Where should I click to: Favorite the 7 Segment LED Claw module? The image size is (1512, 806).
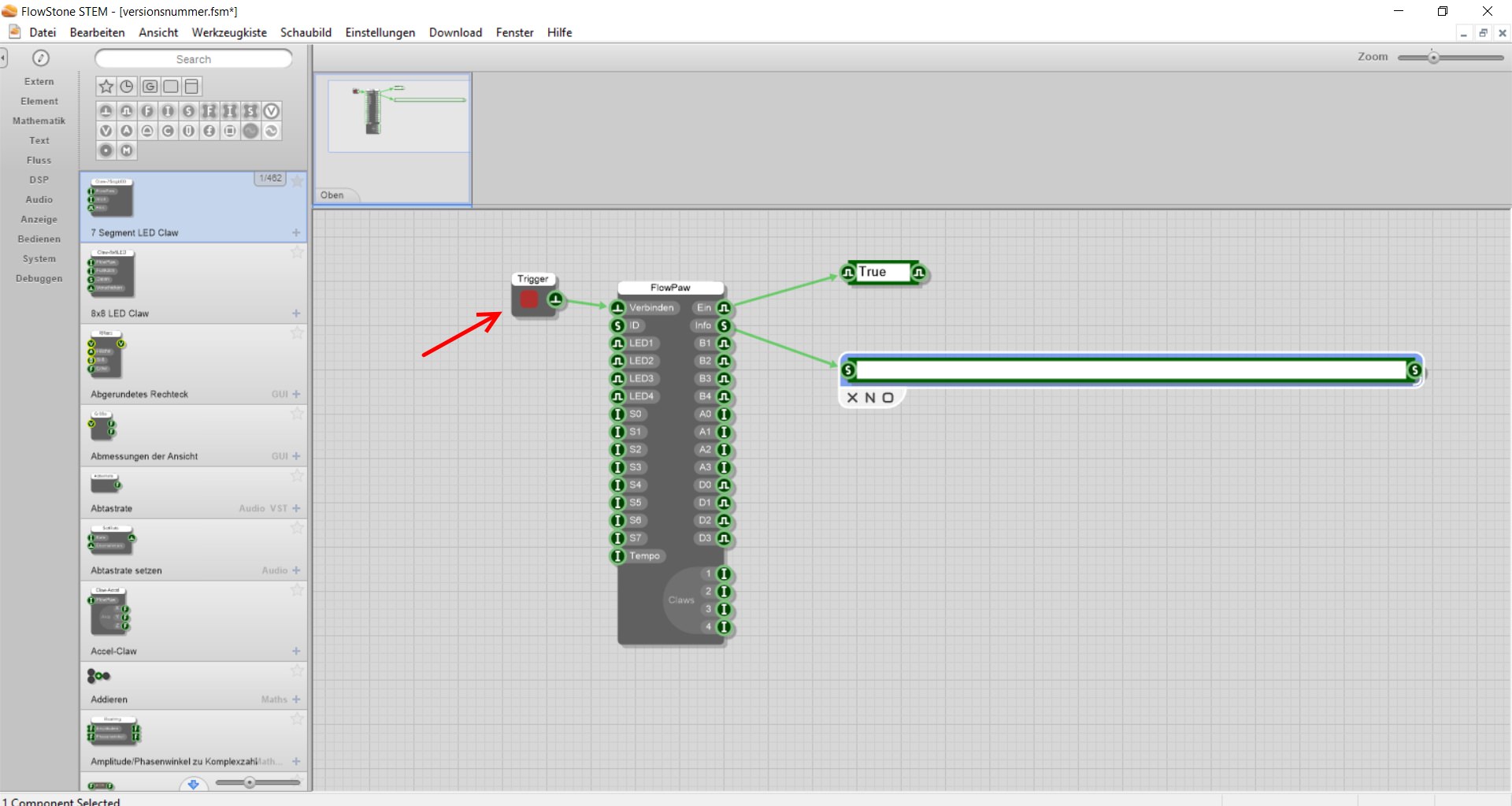(297, 180)
